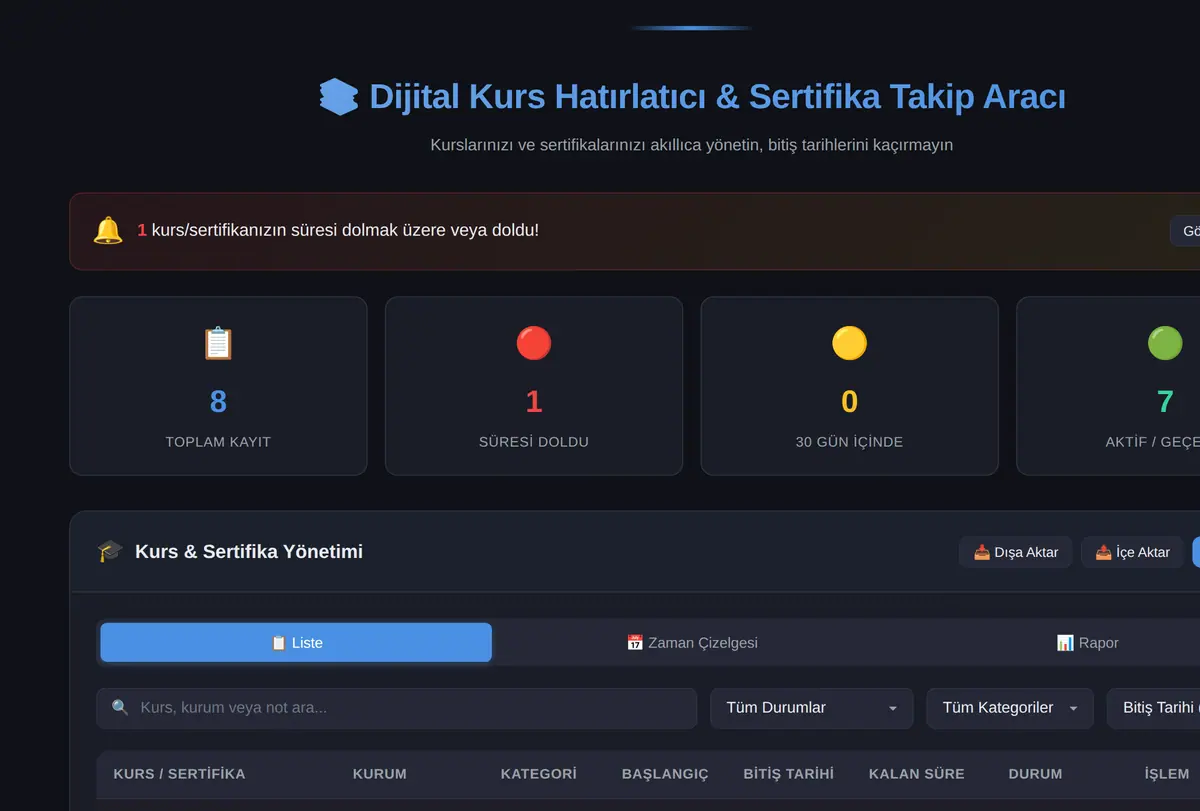Open the Bitiş Tarihi sort dropdown
Viewport: 1200px width, 811px height.
pos(1154,708)
